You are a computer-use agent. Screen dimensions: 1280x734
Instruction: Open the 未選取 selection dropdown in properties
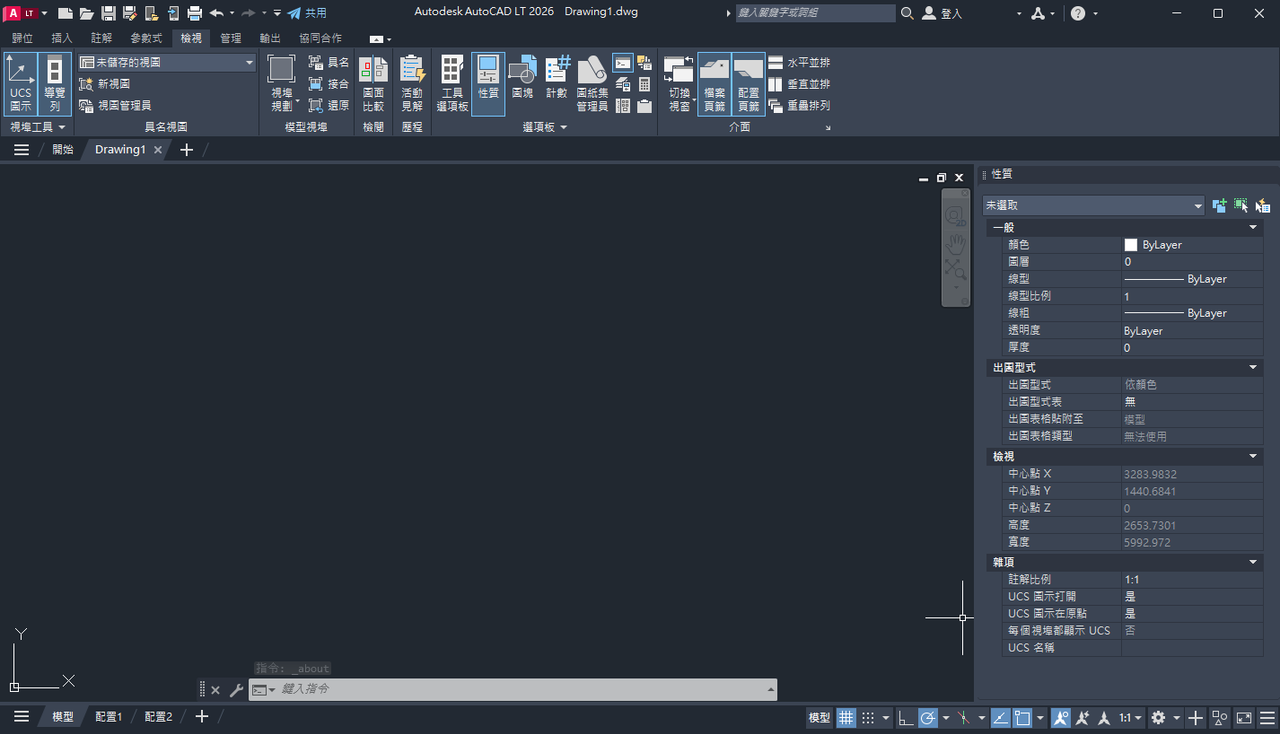tap(1093, 205)
